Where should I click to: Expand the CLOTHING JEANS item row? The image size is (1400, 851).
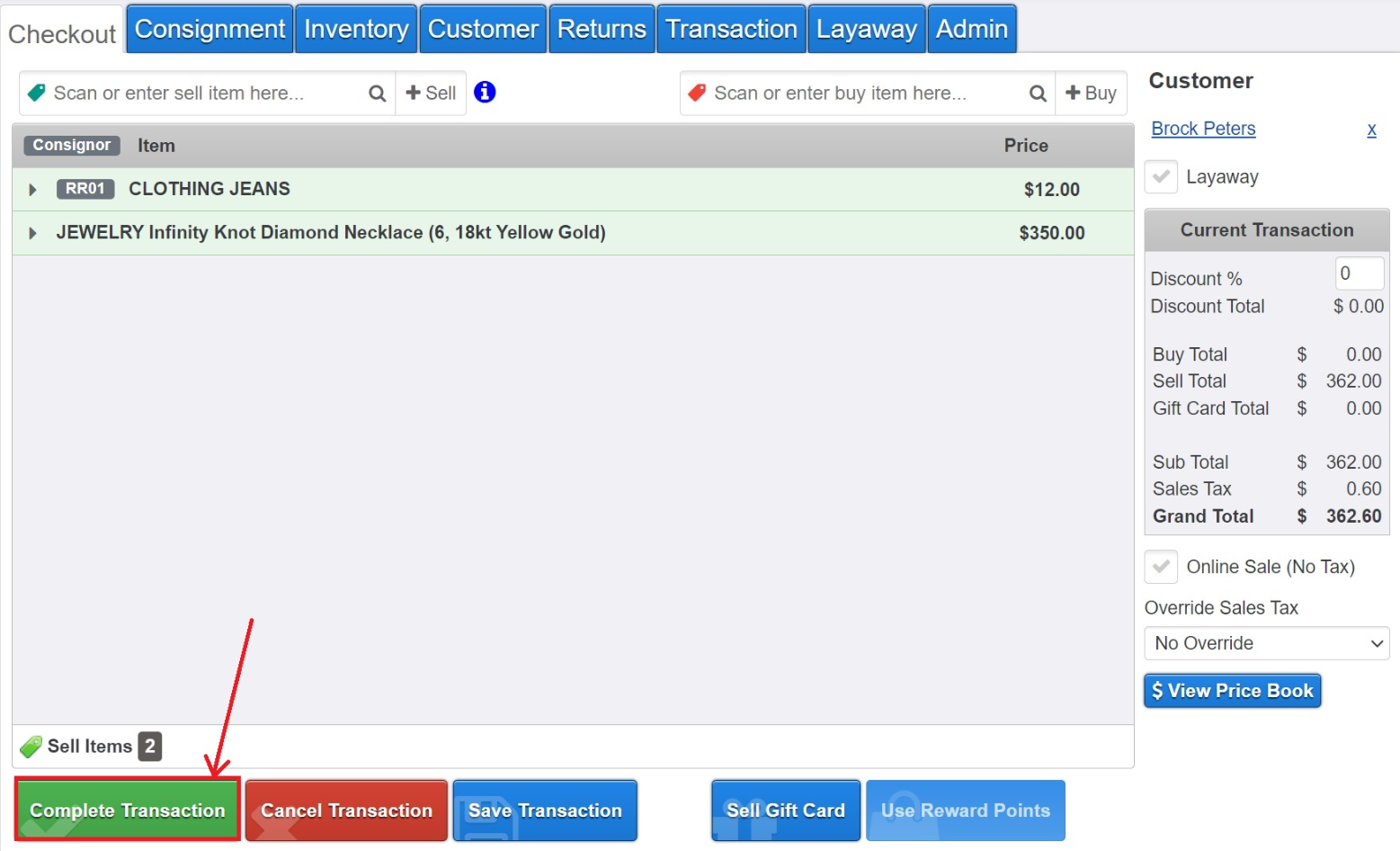[32, 189]
